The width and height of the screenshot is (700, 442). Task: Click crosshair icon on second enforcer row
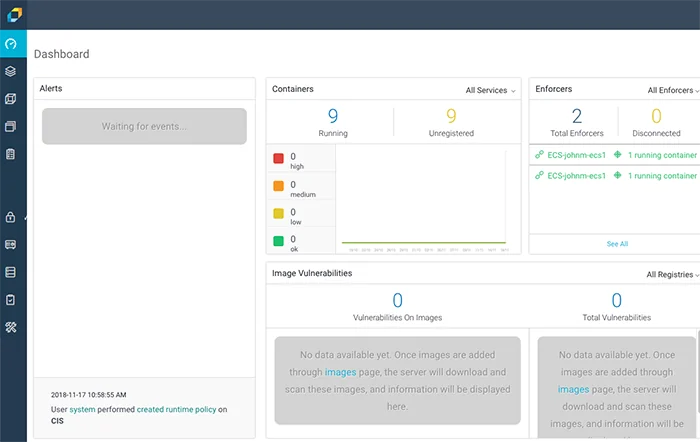[x=617, y=175]
